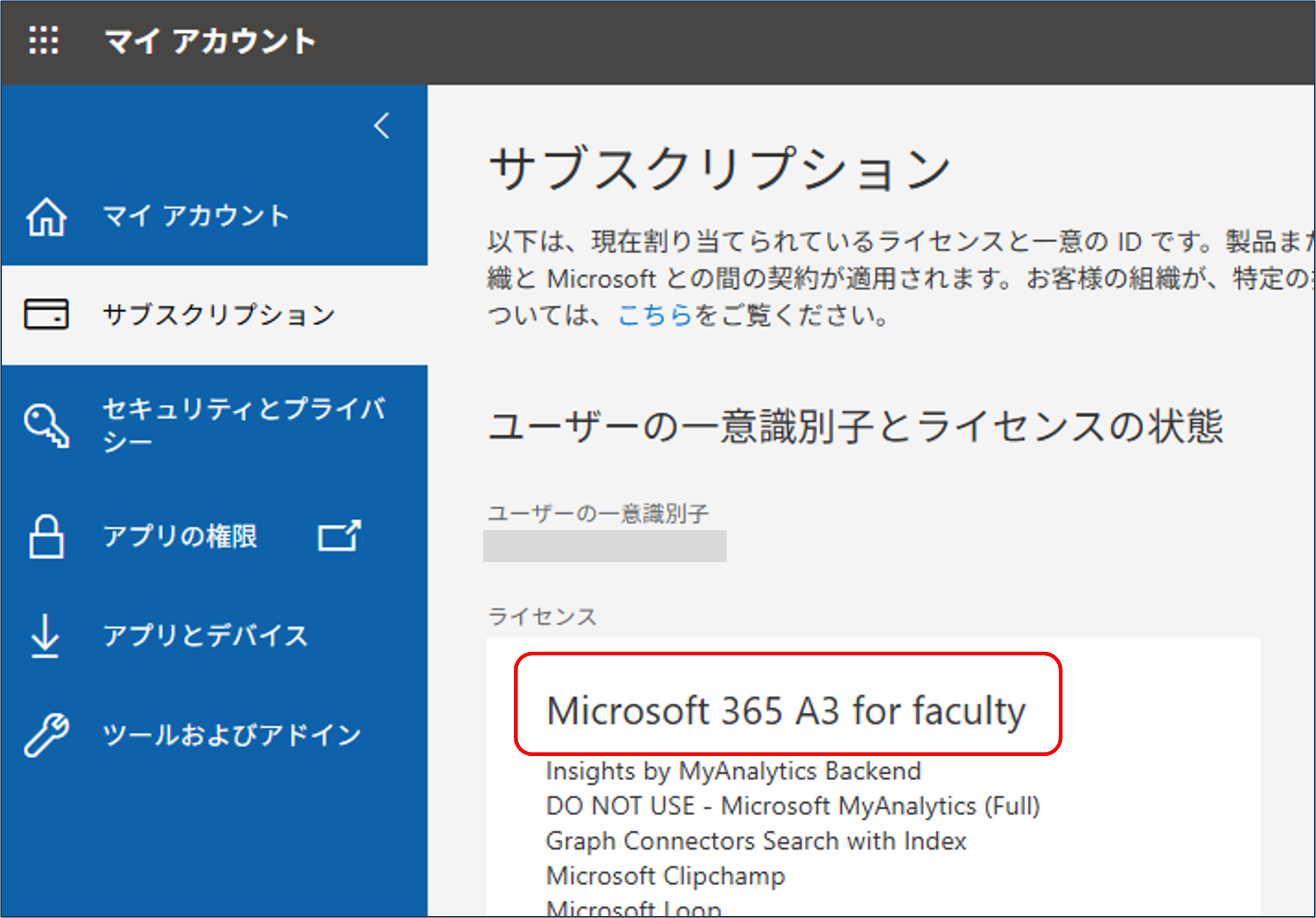
Task: Click the download arrow icon for アプリとデバイス
Action: click(x=44, y=636)
